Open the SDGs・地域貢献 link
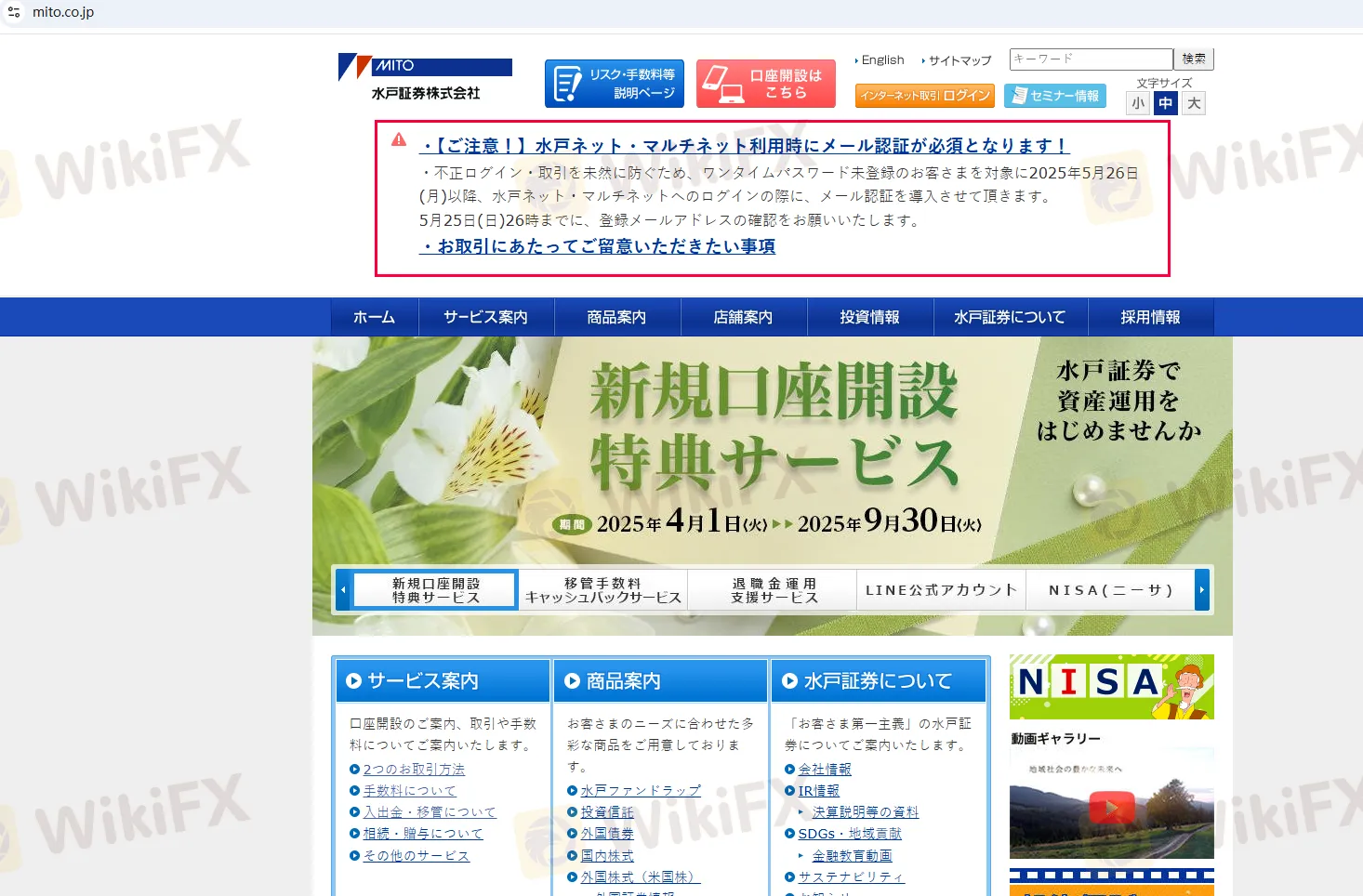1363x896 pixels. click(x=850, y=834)
